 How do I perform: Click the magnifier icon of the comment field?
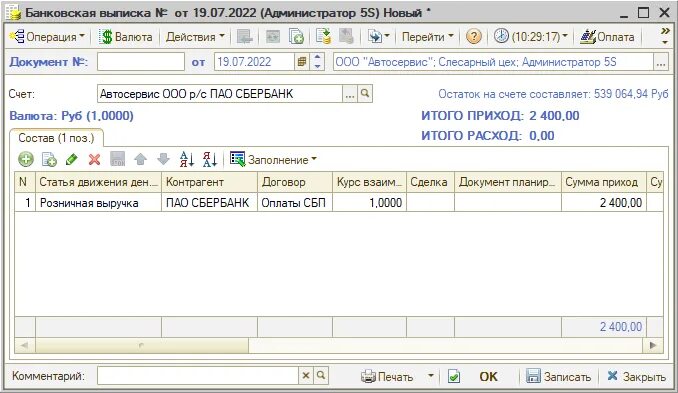[321, 376]
